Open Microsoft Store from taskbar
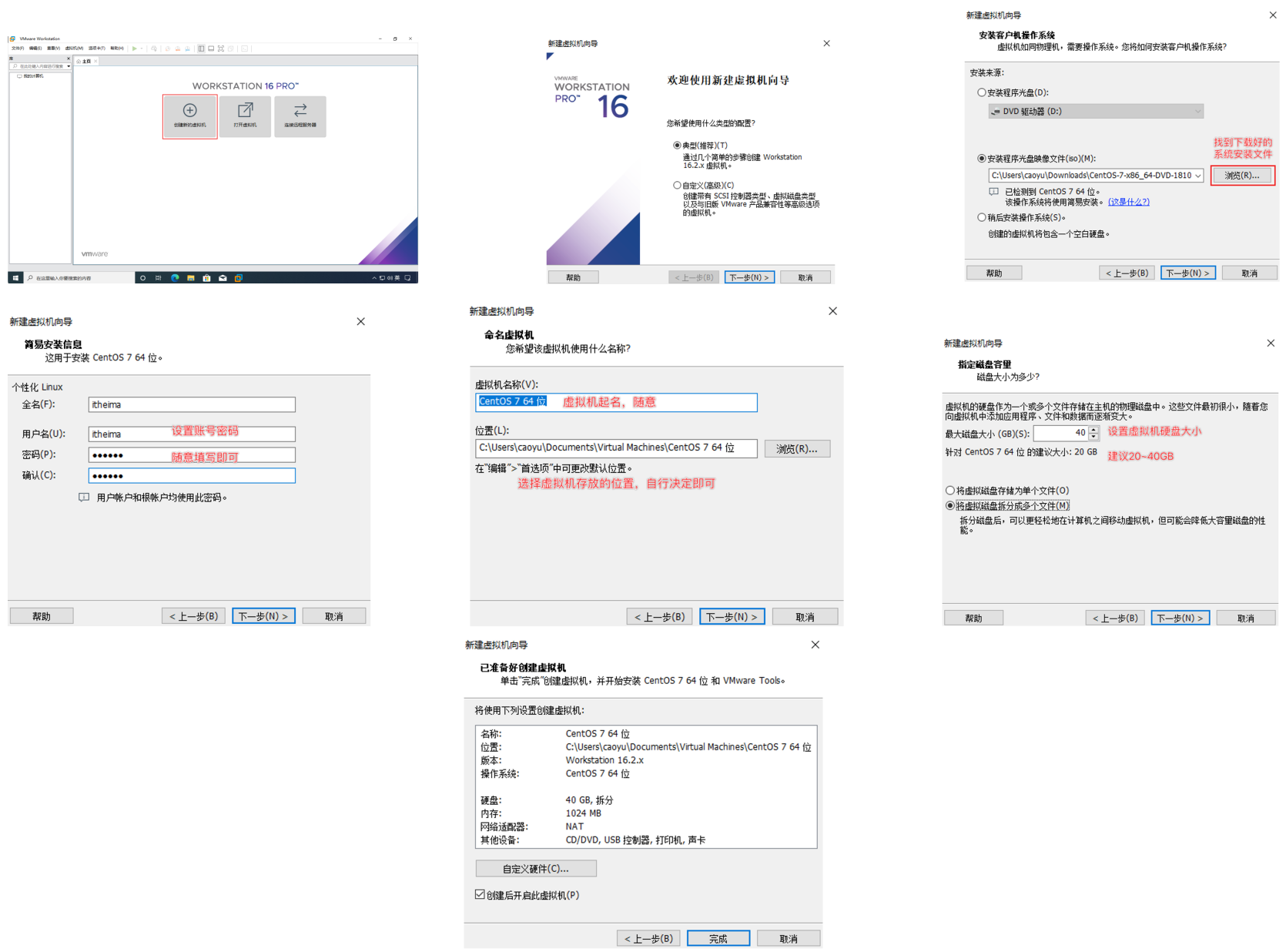Image resolution: width=1286 pixels, height=952 pixels. pyautogui.click(x=206, y=278)
